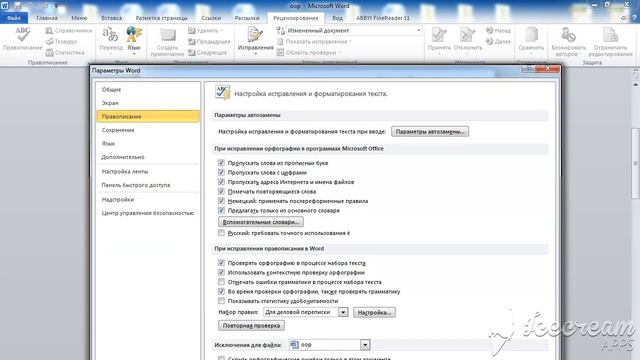Image resolution: width=640 pixels, height=360 pixels.
Task: Go to Следующее next comment
Action: (207, 53)
